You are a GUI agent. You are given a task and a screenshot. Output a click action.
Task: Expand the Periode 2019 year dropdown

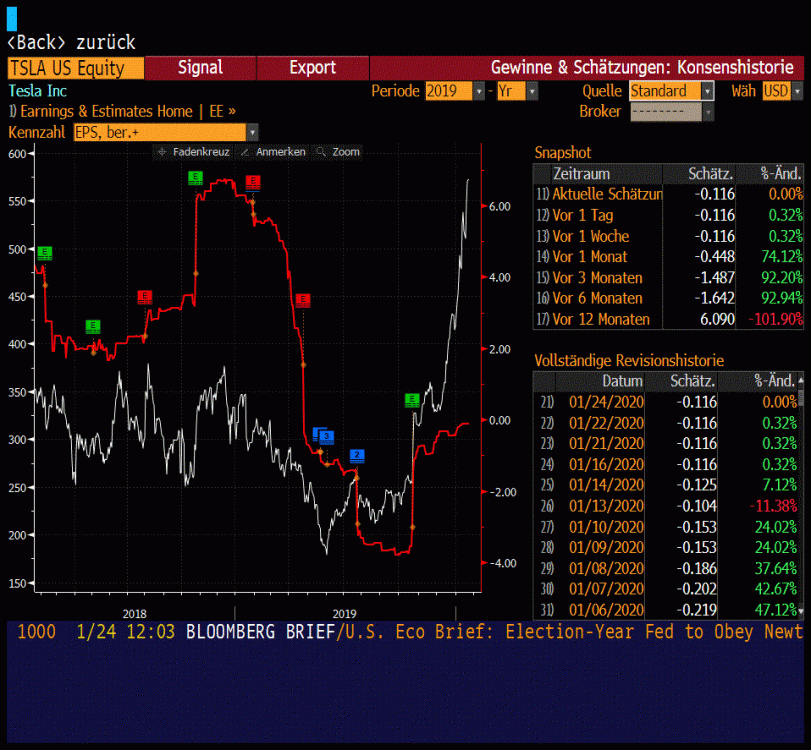[479, 91]
